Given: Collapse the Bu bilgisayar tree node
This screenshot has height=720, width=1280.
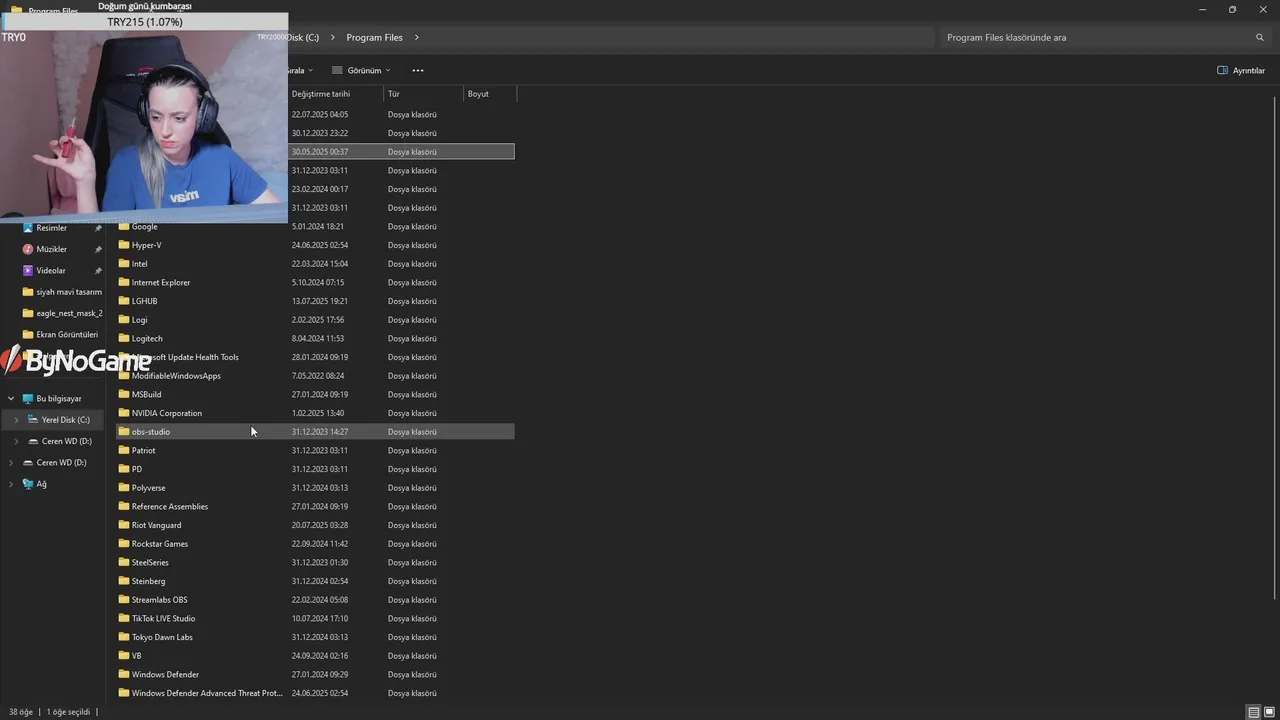Looking at the screenshot, I should click(11, 398).
